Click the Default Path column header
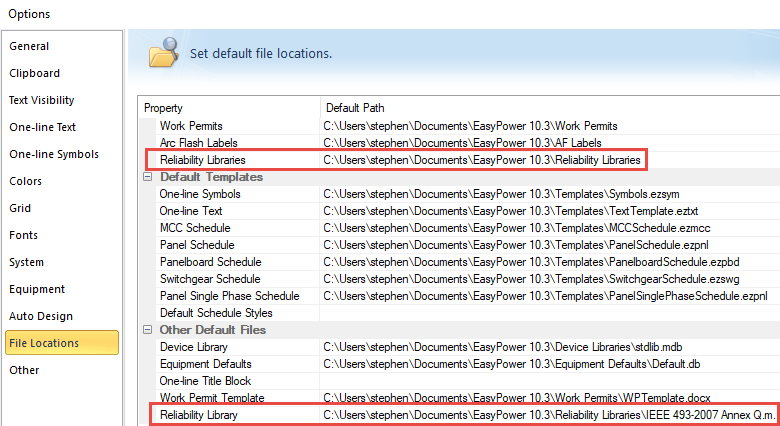 tap(356, 107)
